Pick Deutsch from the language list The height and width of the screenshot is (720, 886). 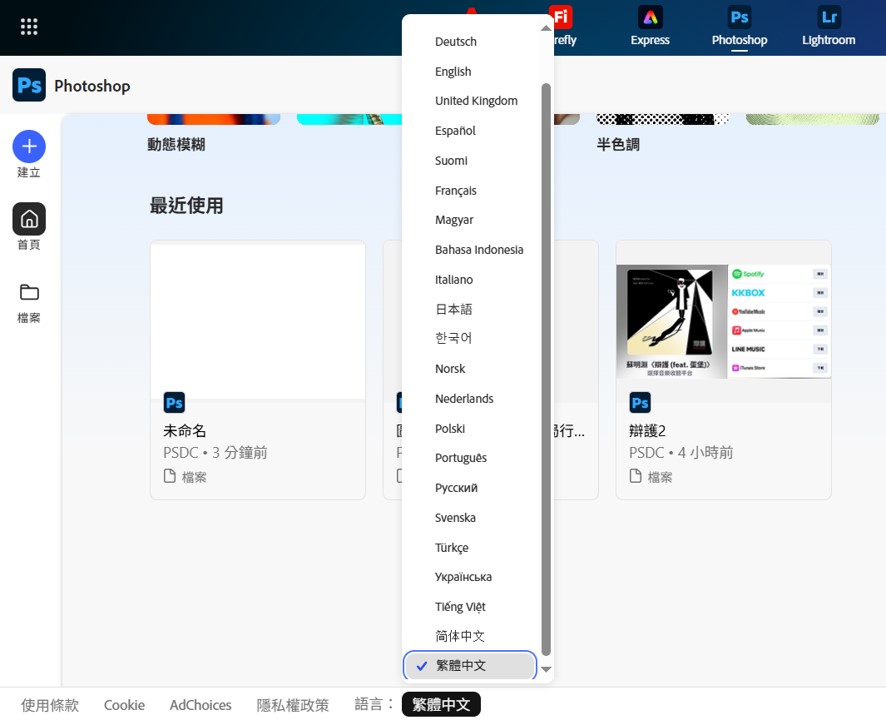click(x=456, y=42)
